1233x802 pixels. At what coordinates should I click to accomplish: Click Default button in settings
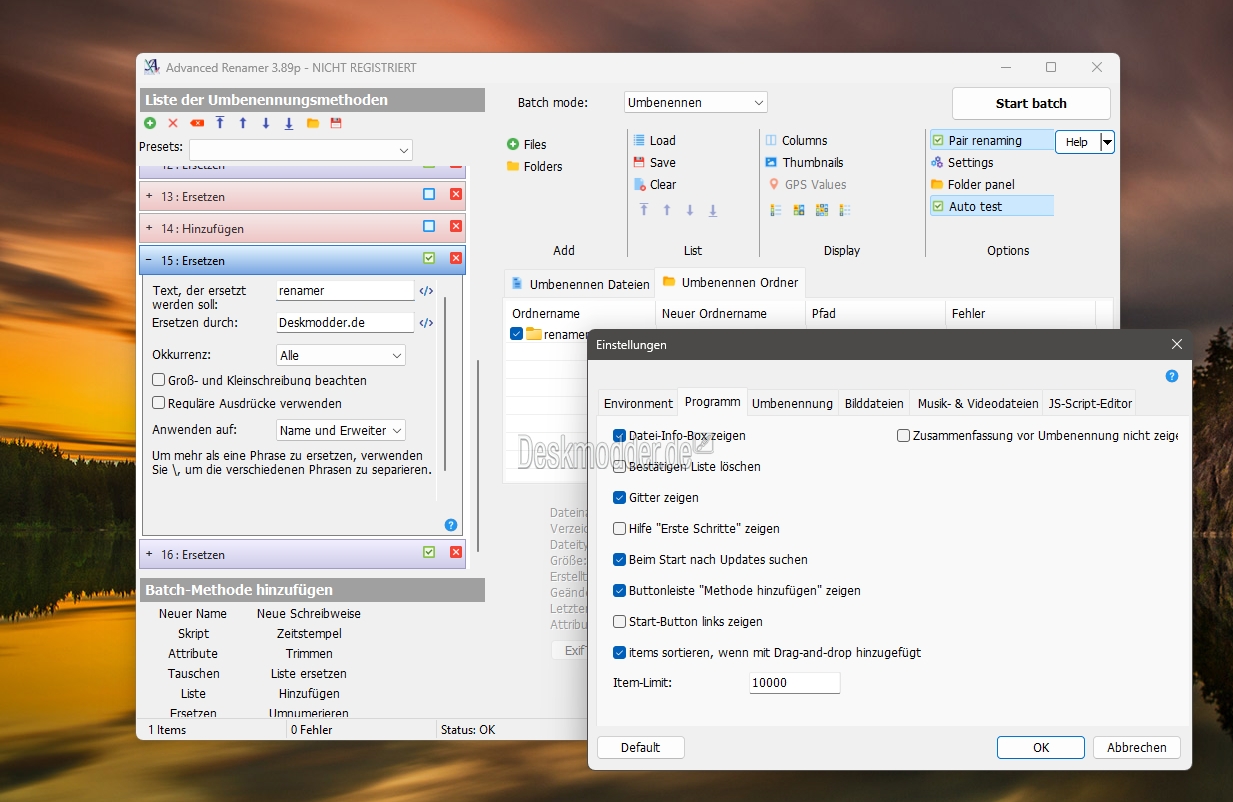pyautogui.click(x=640, y=747)
